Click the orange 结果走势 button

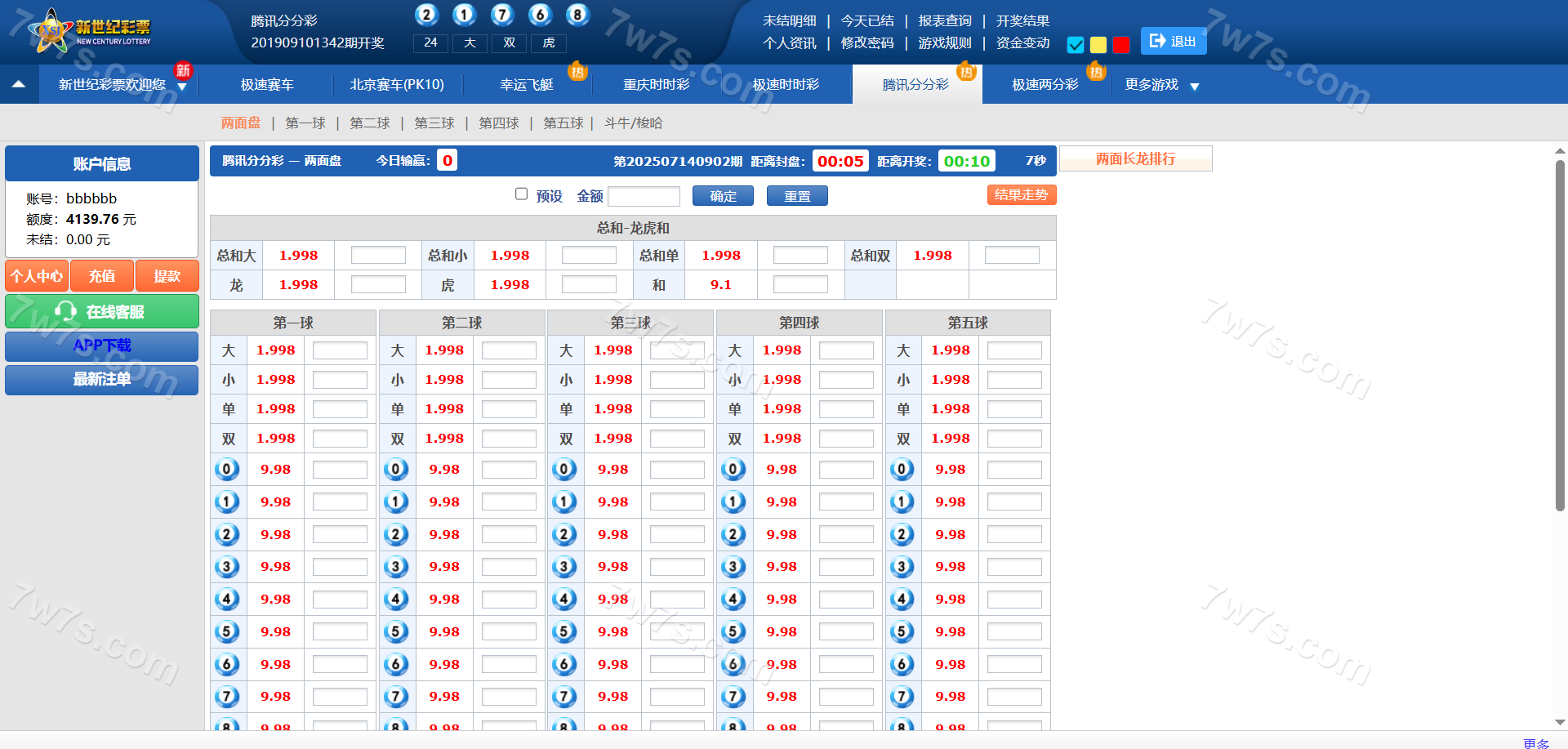click(1021, 194)
